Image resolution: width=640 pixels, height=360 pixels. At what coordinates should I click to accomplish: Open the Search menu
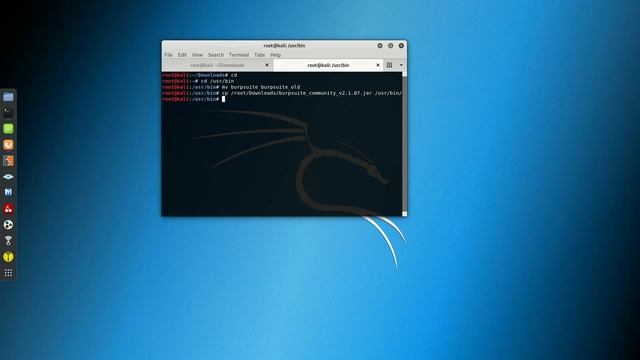click(216, 55)
